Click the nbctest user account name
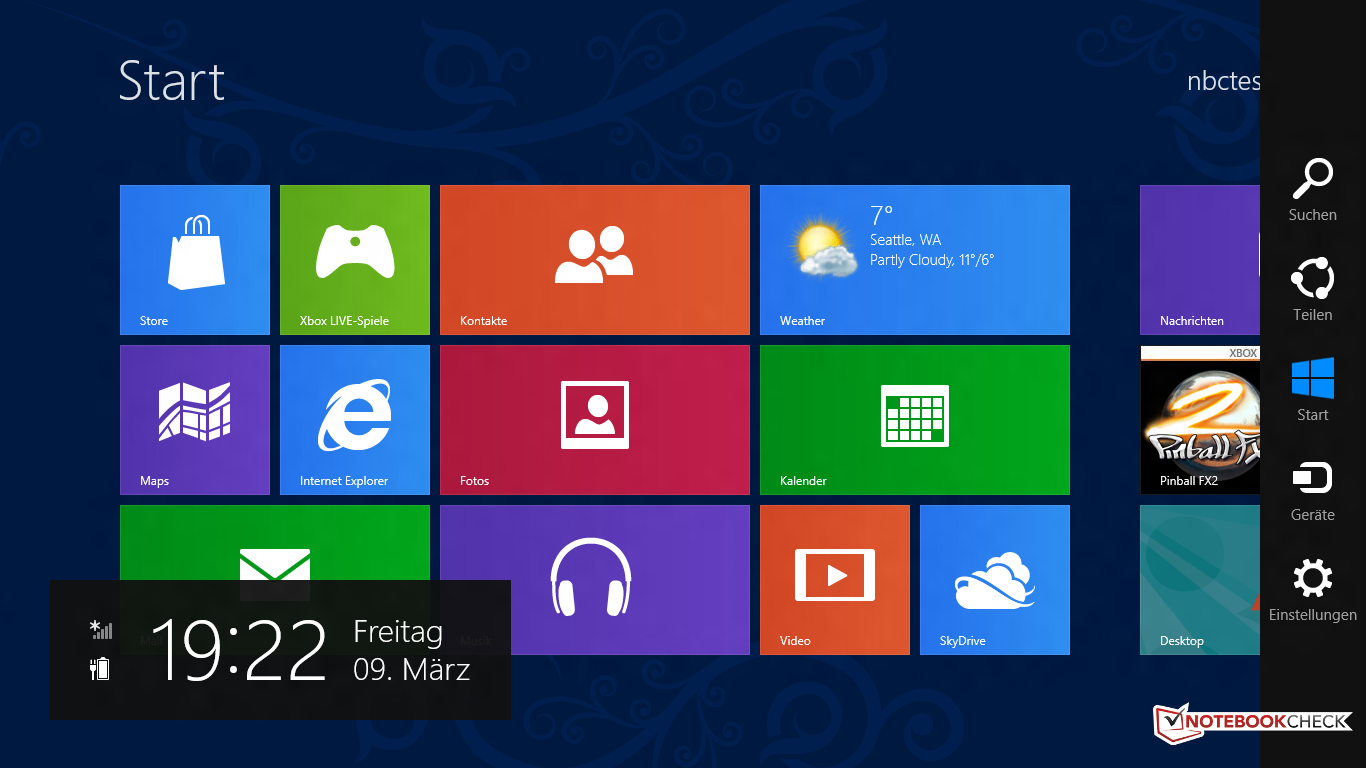 pyautogui.click(x=1223, y=82)
